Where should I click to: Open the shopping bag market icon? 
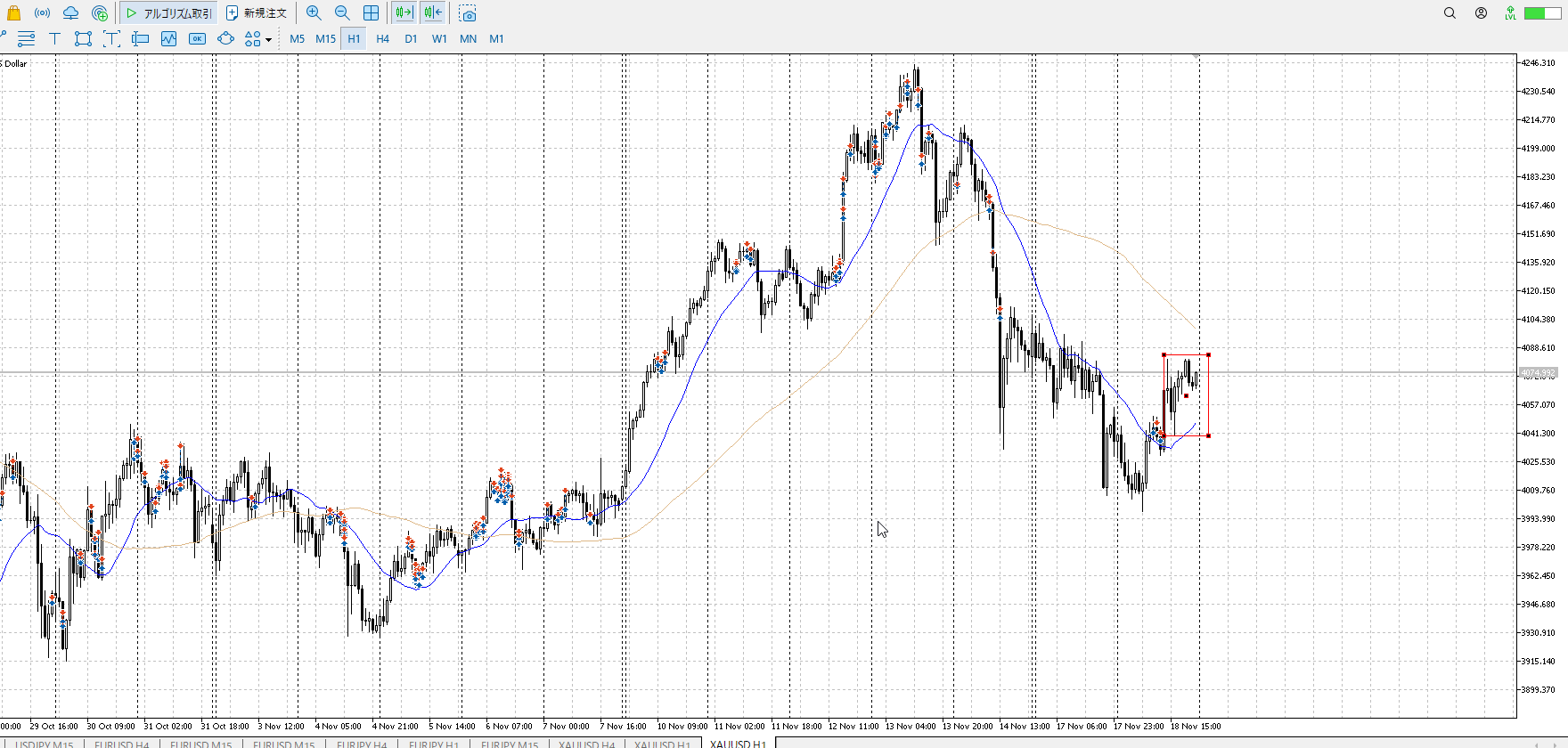coord(13,13)
